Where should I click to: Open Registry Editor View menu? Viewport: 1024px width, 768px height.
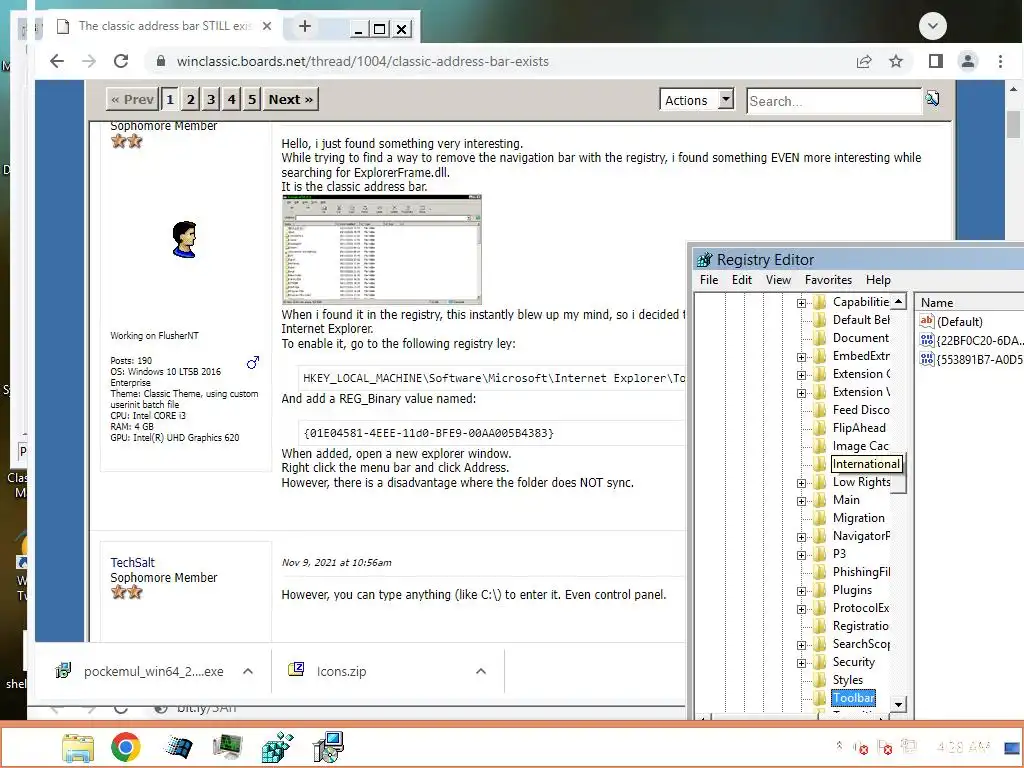(778, 280)
